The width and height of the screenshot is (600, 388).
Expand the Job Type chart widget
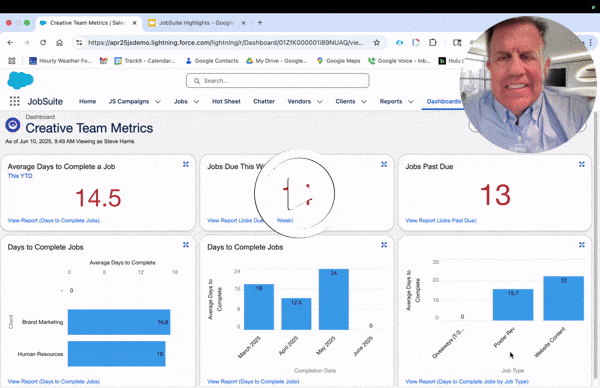coord(582,245)
